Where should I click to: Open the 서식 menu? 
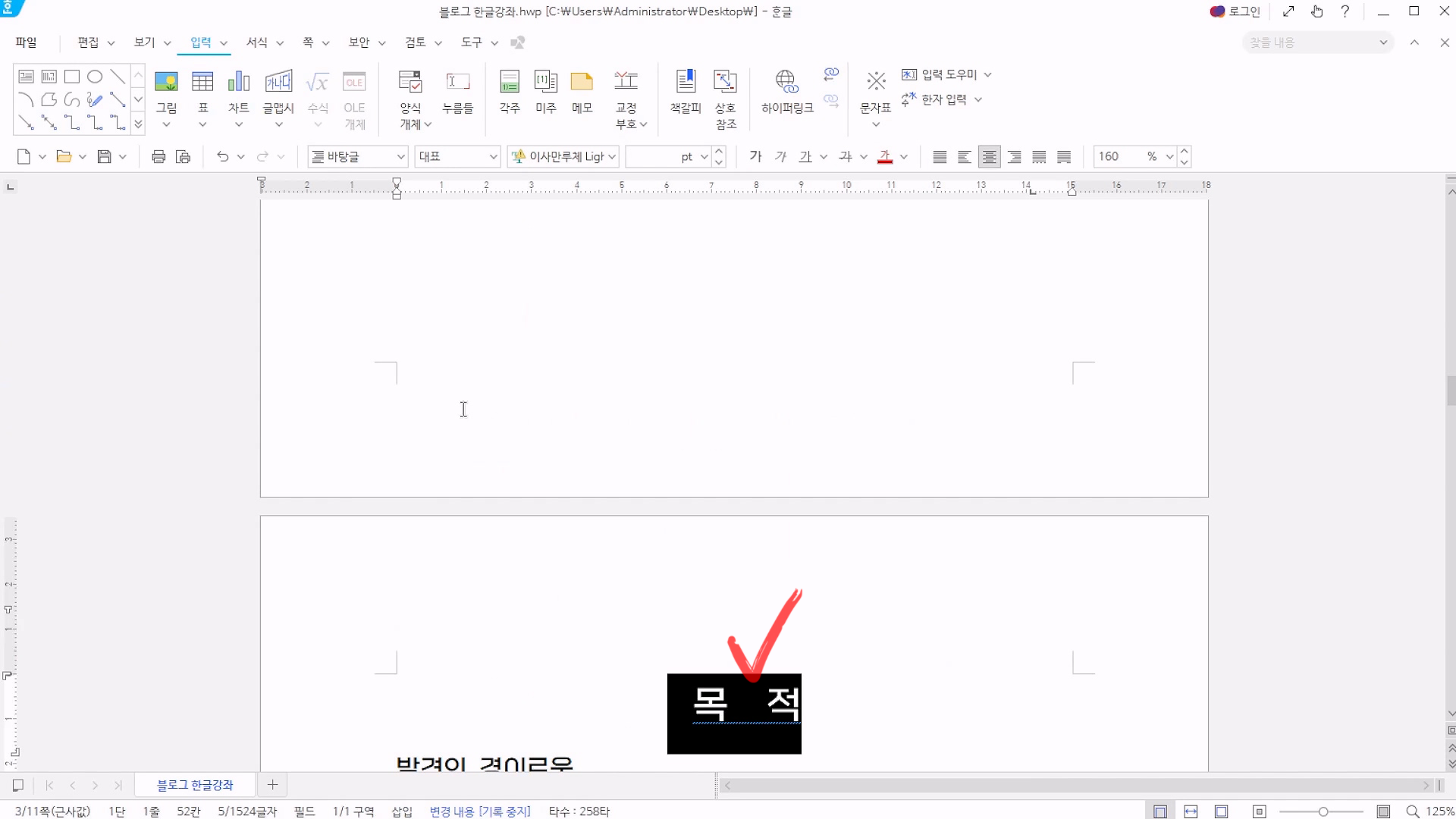[257, 42]
